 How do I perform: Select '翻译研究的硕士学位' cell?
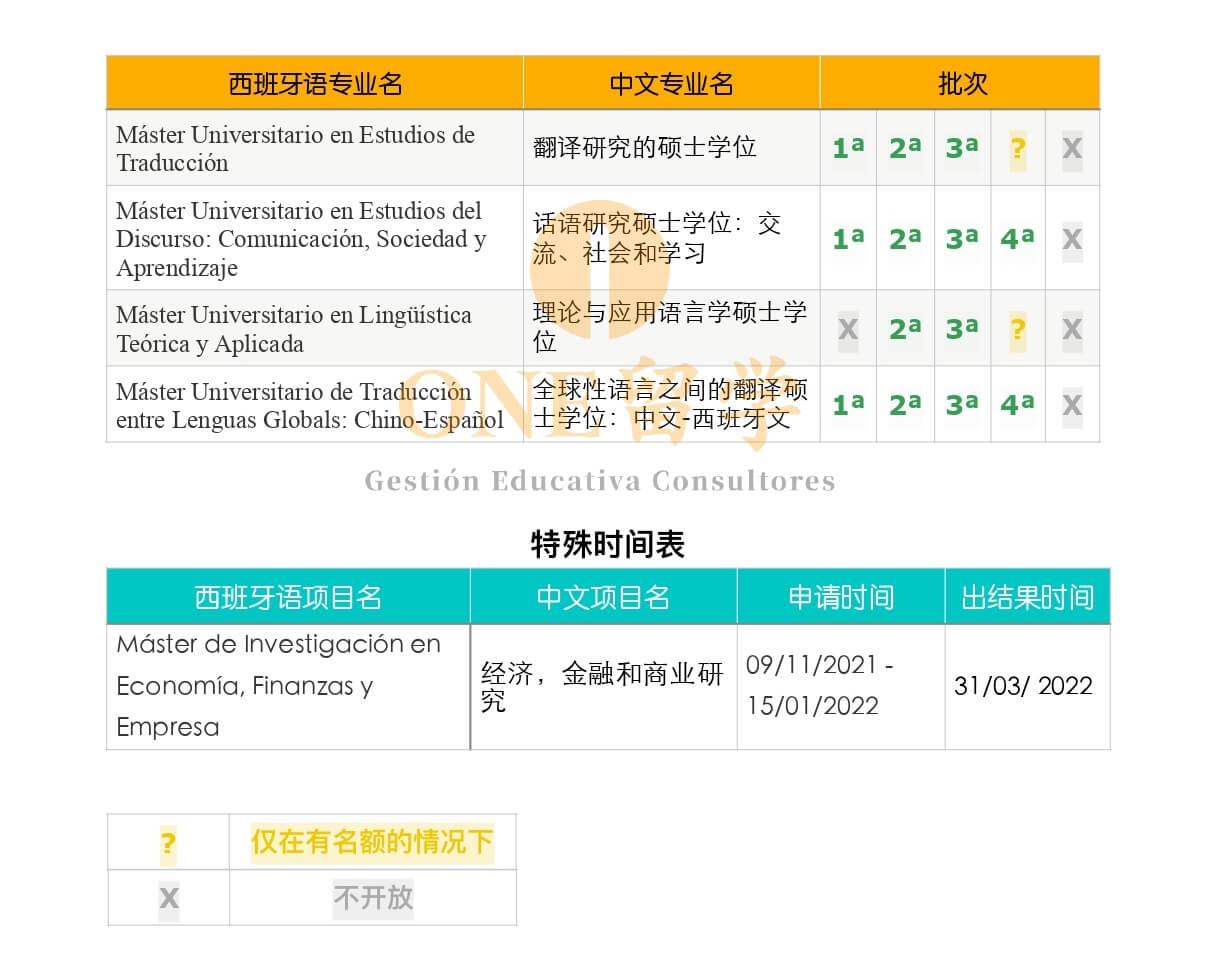tap(671, 148)
